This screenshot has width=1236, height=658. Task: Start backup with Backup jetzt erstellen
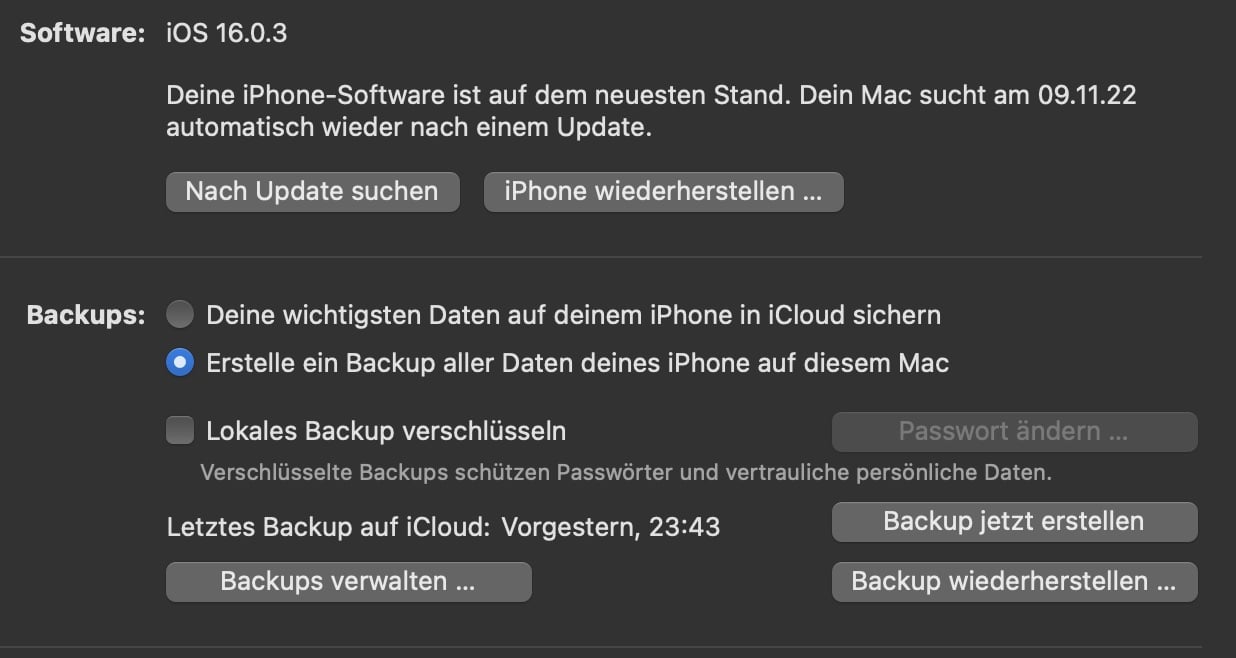coord(1013,521)
